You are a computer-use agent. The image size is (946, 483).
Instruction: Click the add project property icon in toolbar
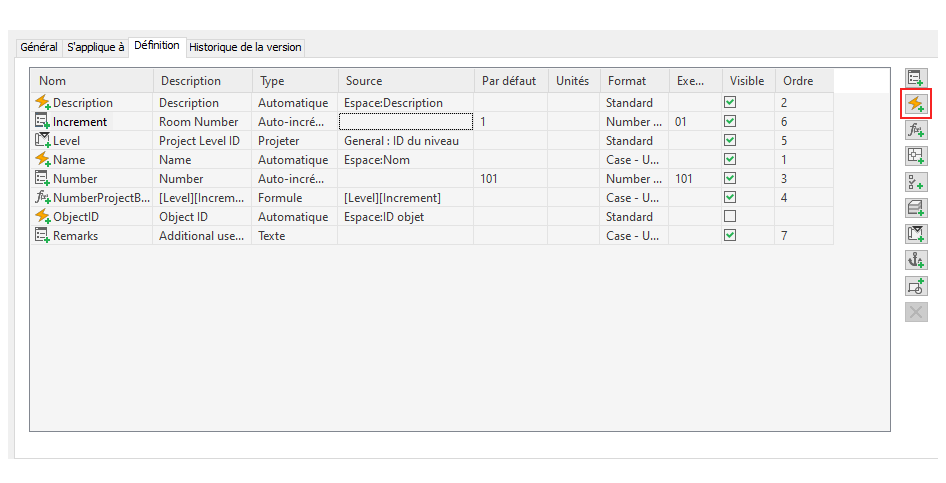pyautogui.click(x=916, y=234)
